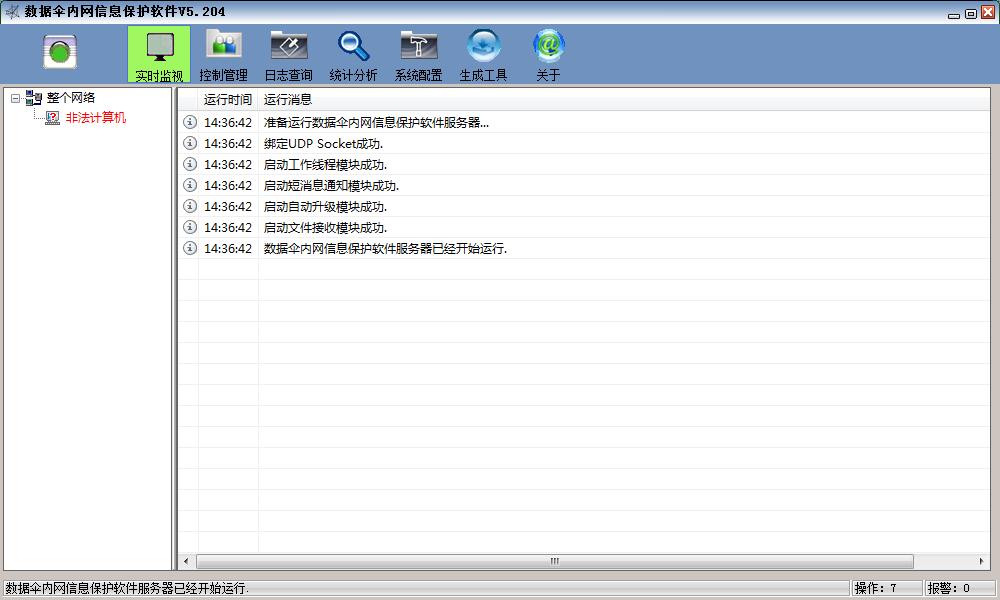Click info icon of 服务器已经开始运行 row
The width and height of the screenshot is (1000, 600).
[189, 248]
